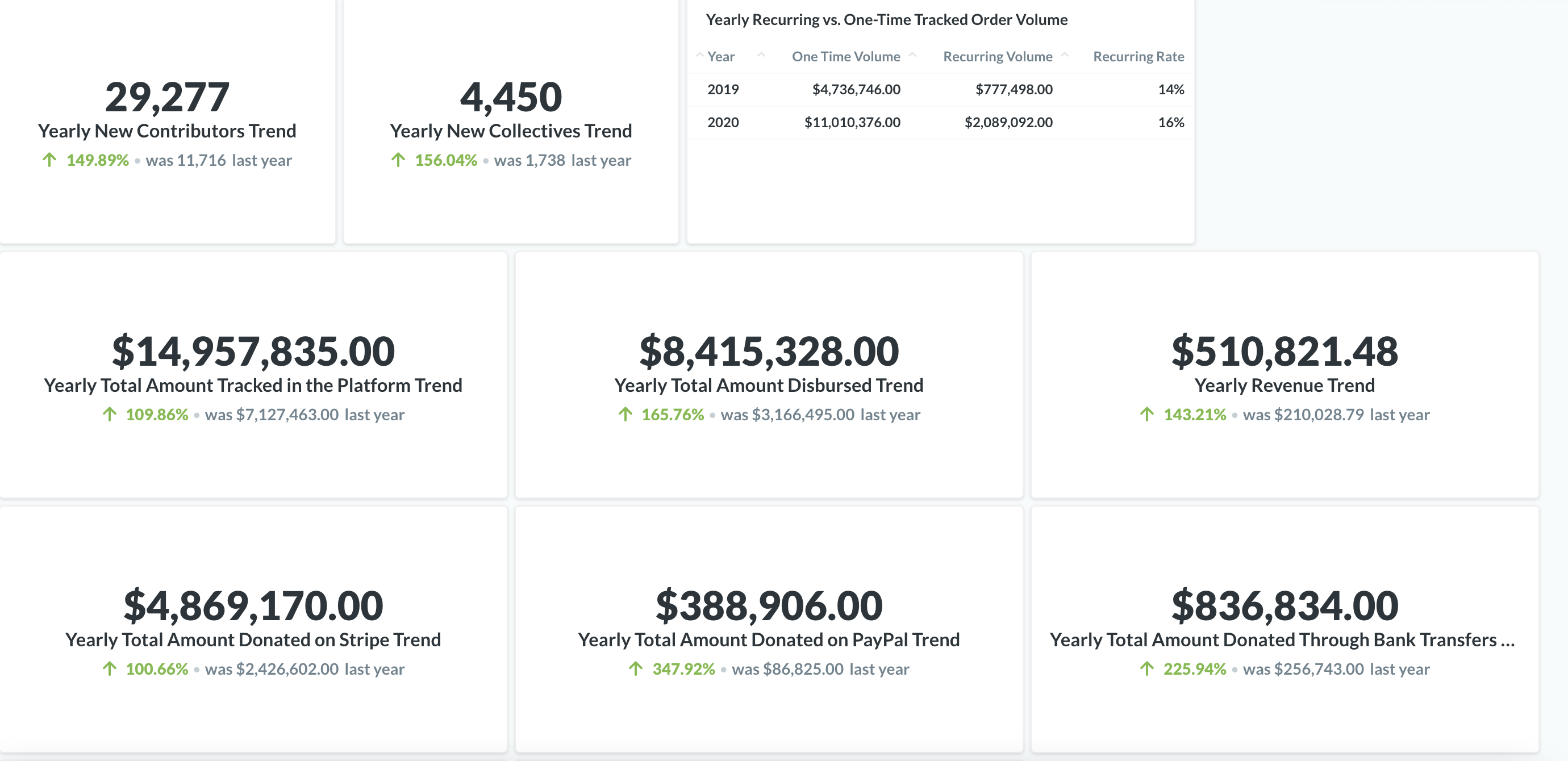
Task: Click the 347.92% PayPal change percentage
Action: [683, 668]
